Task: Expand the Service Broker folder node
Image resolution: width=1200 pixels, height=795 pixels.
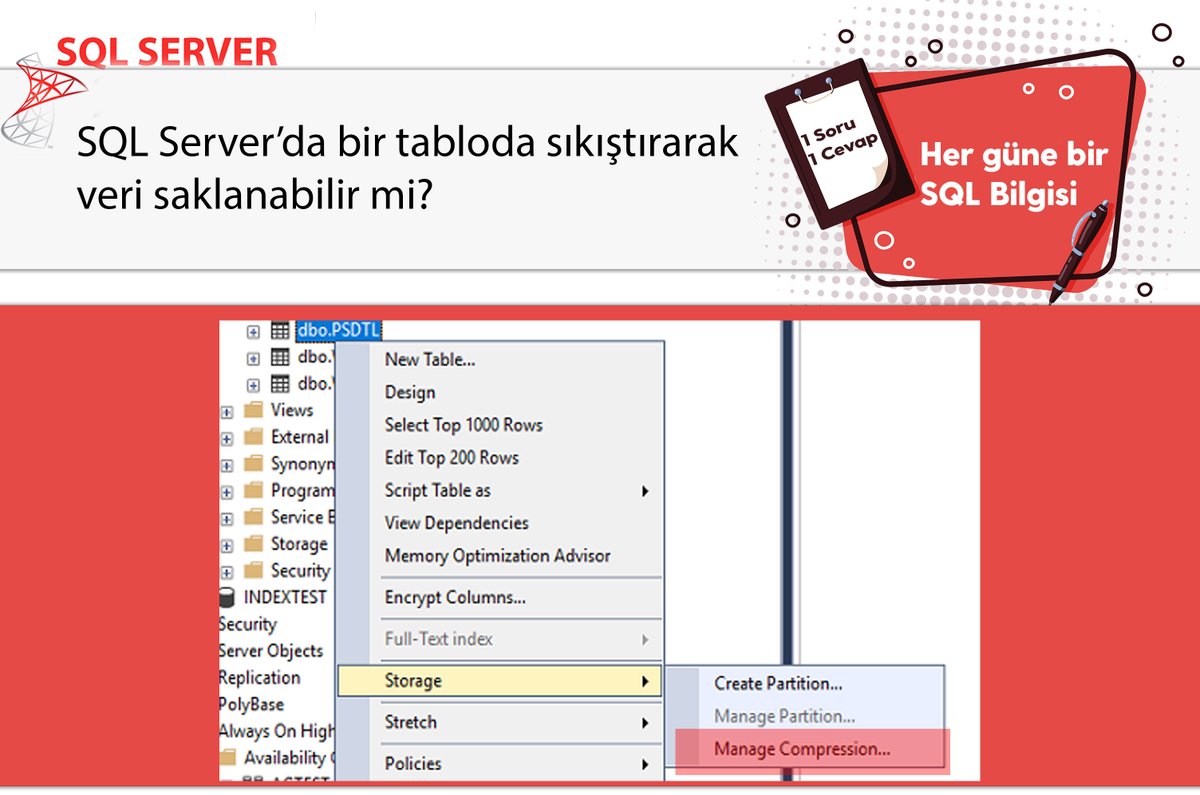Action: tap(227, 518)
